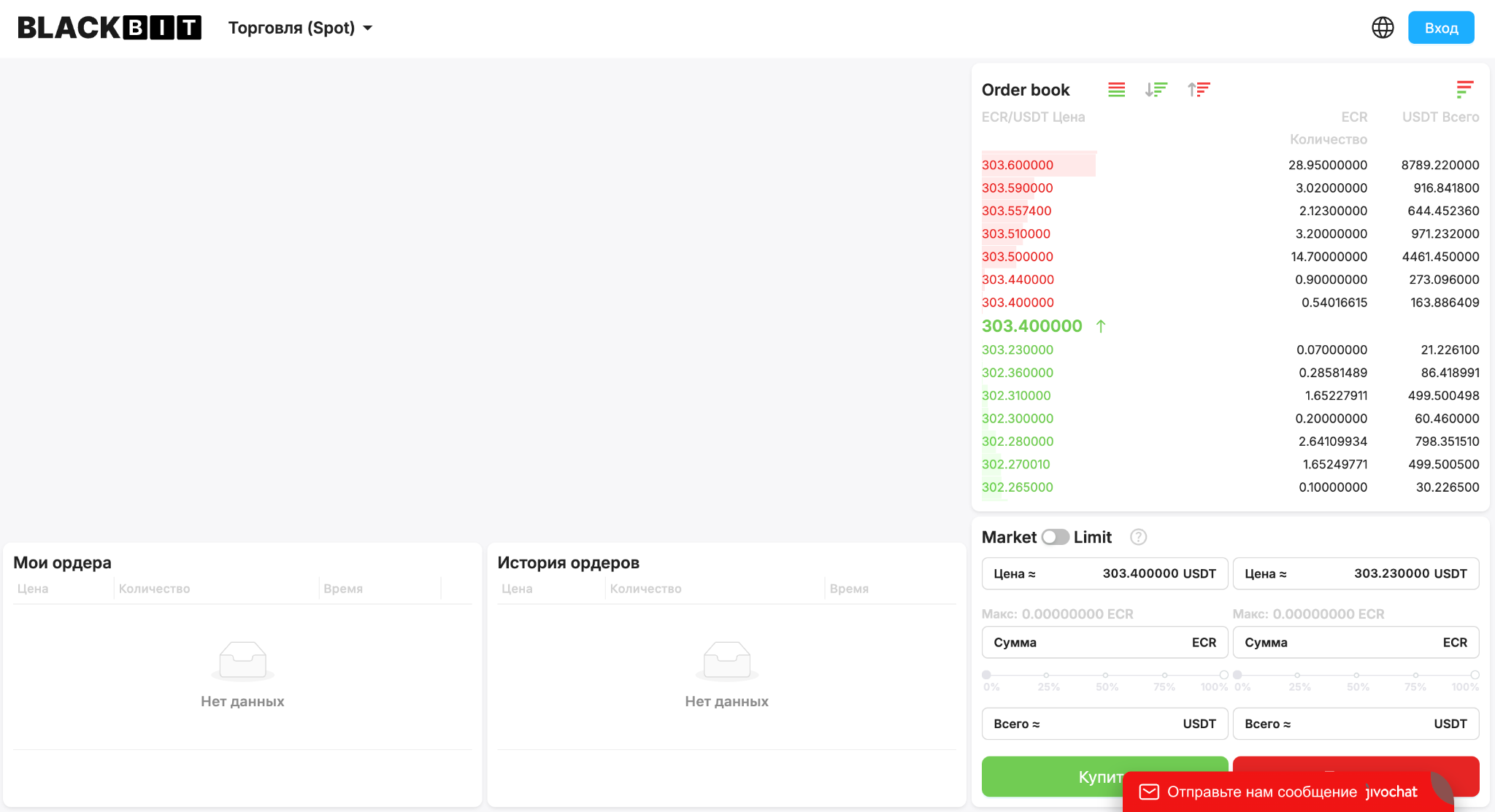Click the Вход login button
The height and width of the screenshot is (812, 1495).
[1441, 28]
